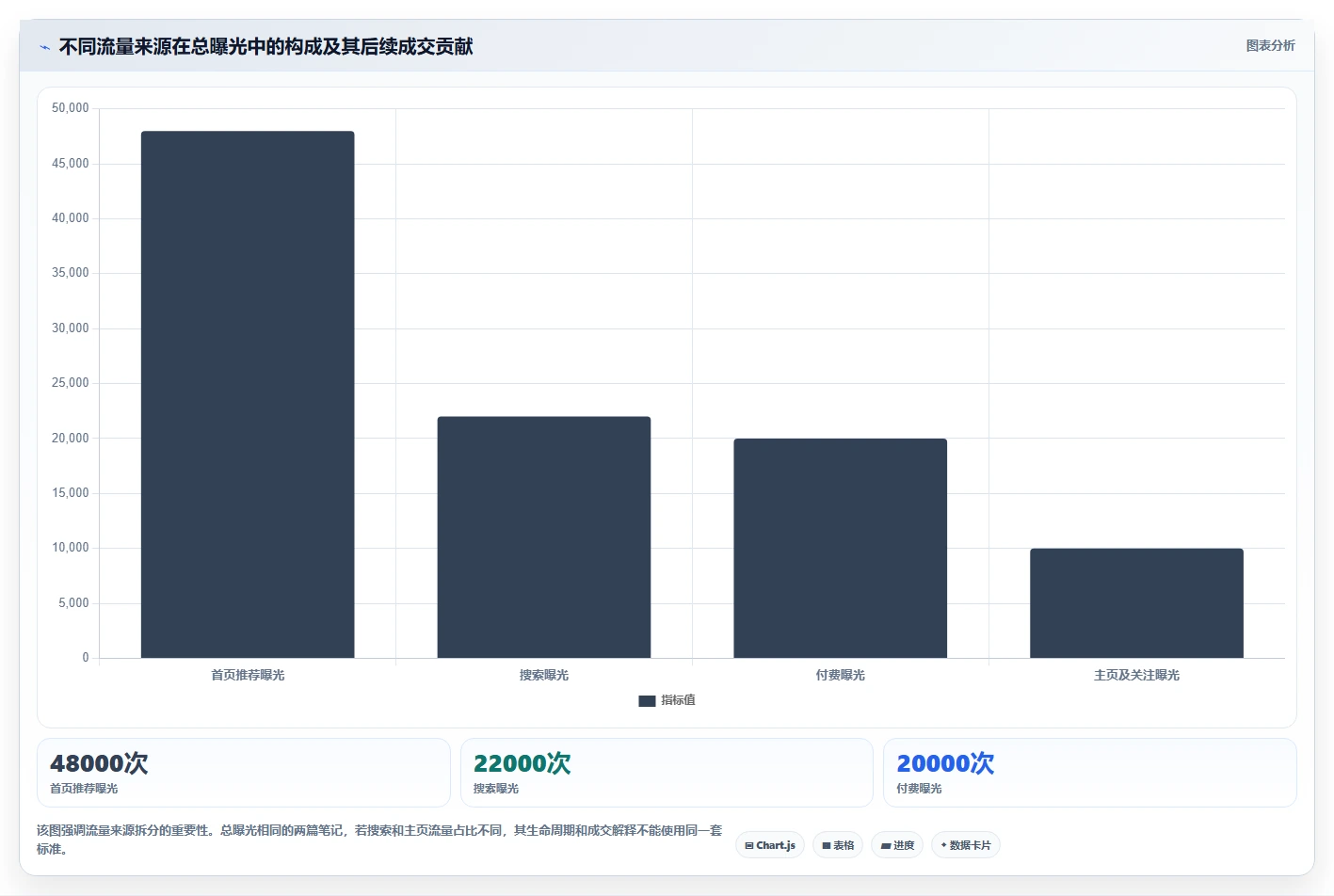Click the 数据卡片 tag chip
The height and width of the screenshot is (896, 1334).
[966, 845]
